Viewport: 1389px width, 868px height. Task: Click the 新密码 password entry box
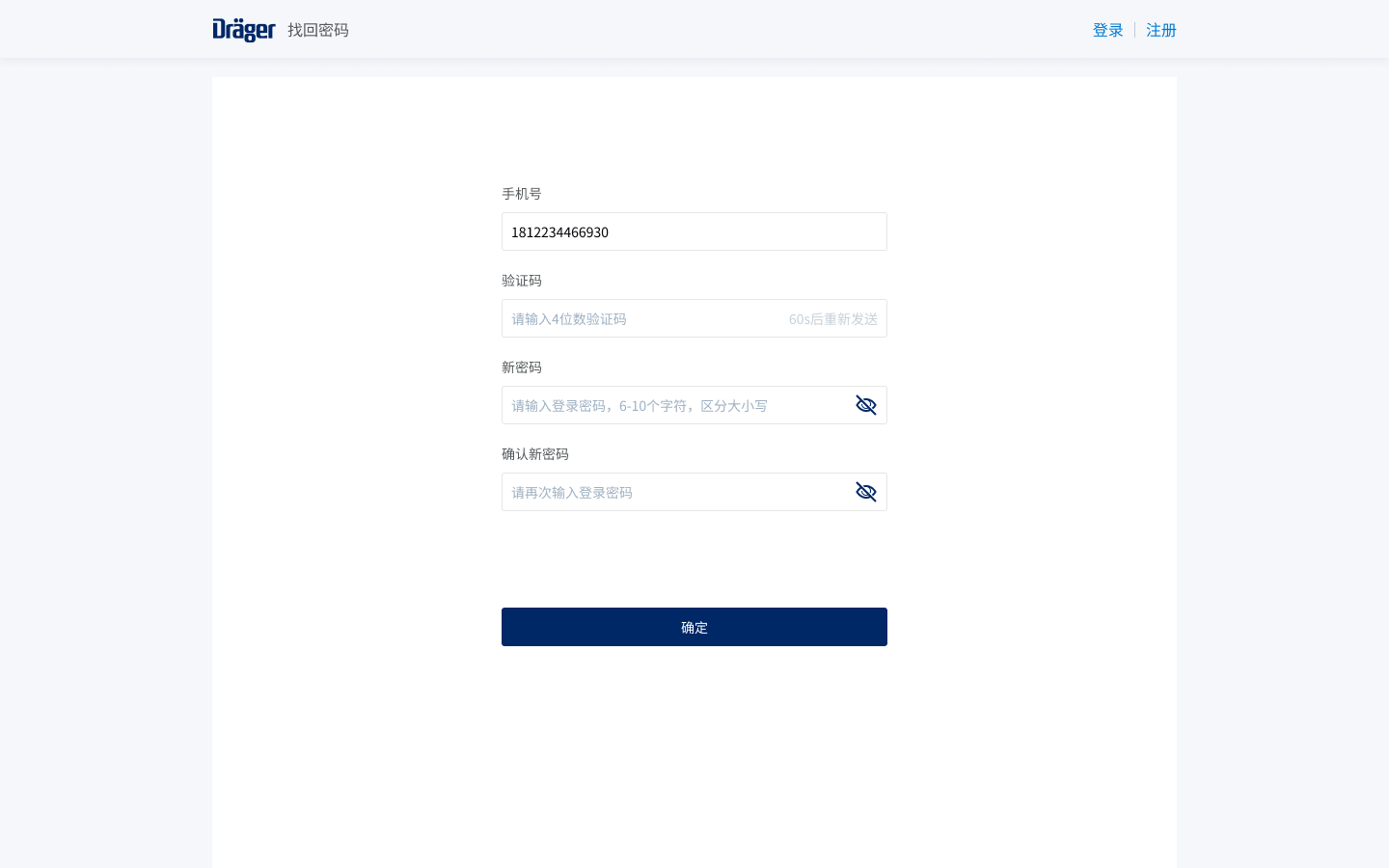pyautogui.click(x=675, y=405)
